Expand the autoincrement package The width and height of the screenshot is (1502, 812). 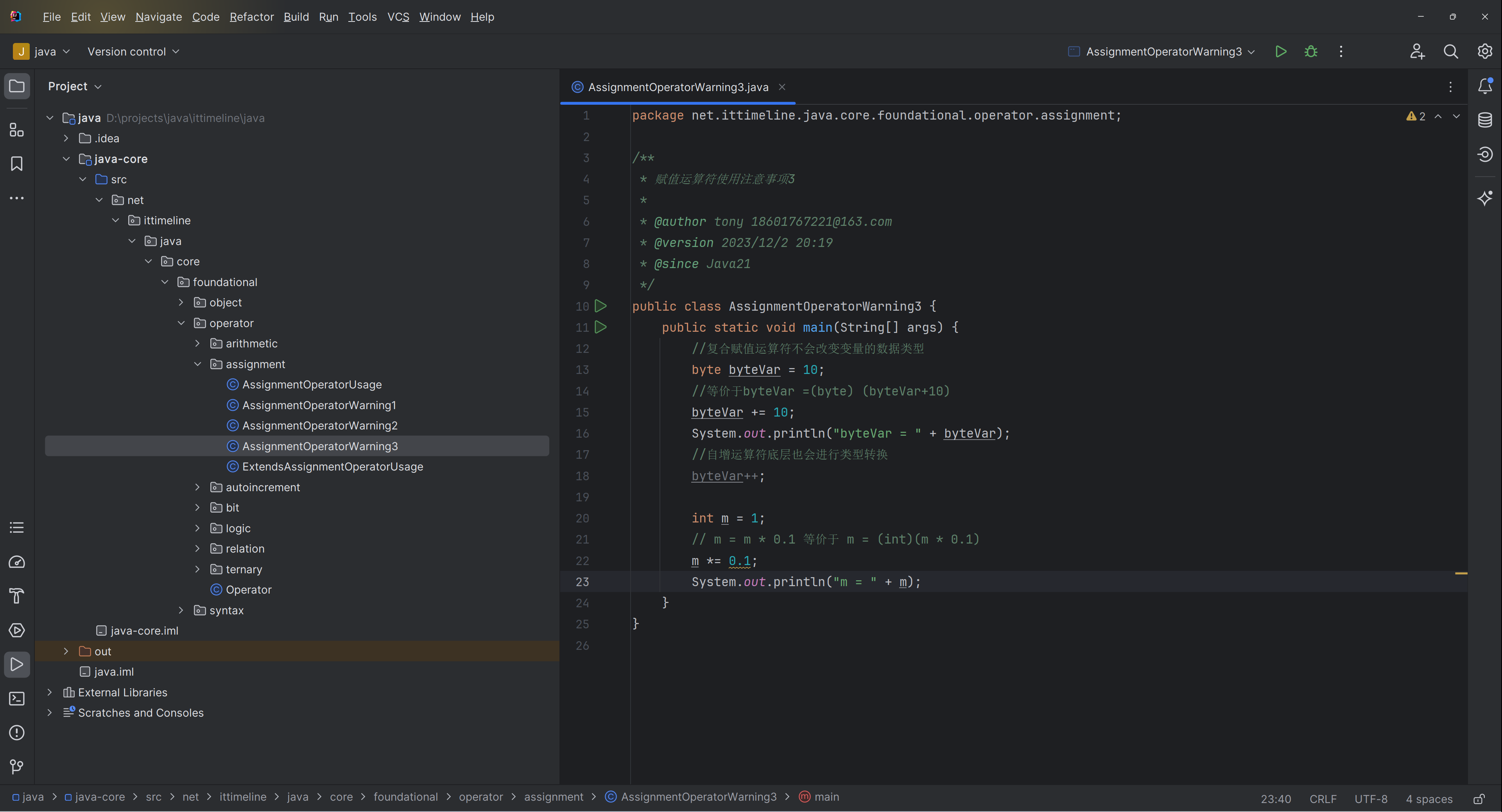(x=197, y=487)
